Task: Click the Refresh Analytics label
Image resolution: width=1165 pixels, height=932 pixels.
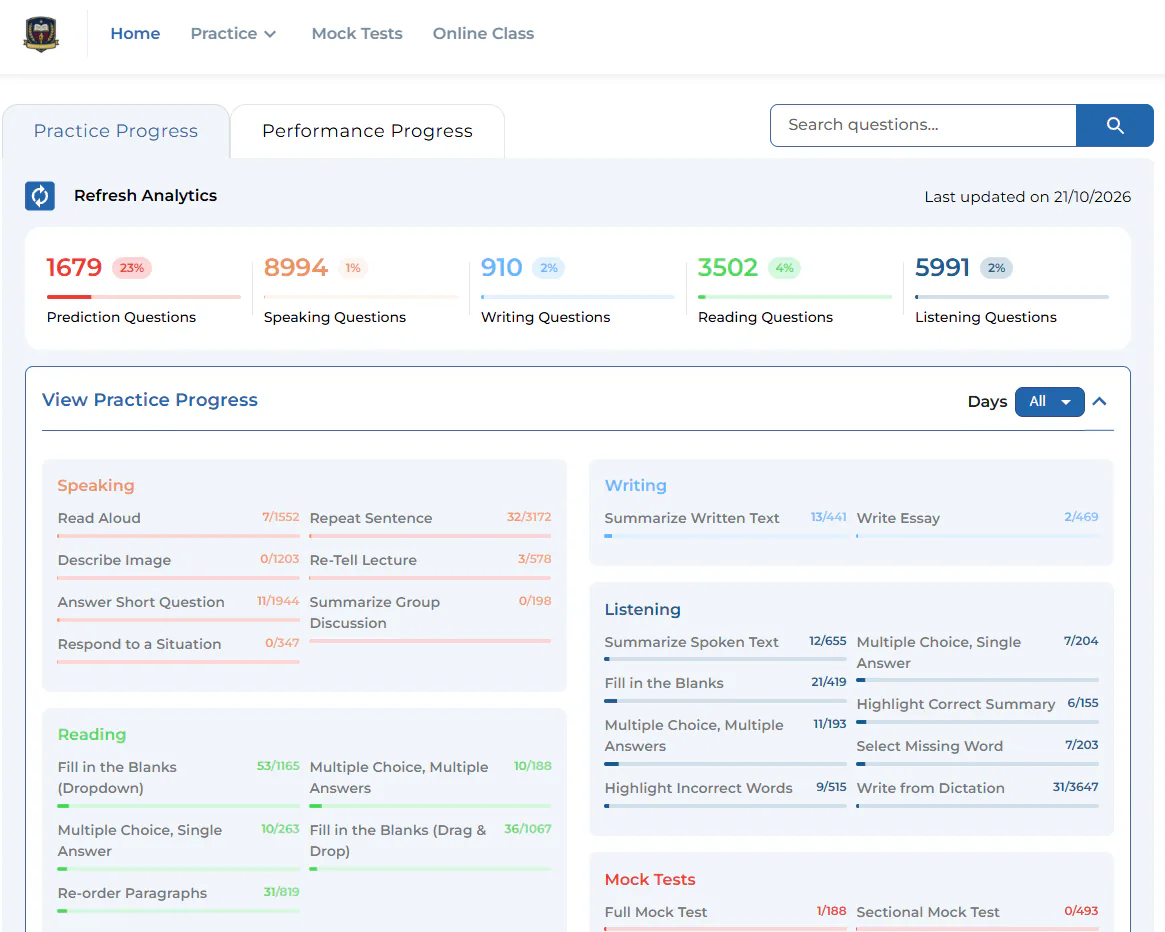Action: [x=146, y=195]
